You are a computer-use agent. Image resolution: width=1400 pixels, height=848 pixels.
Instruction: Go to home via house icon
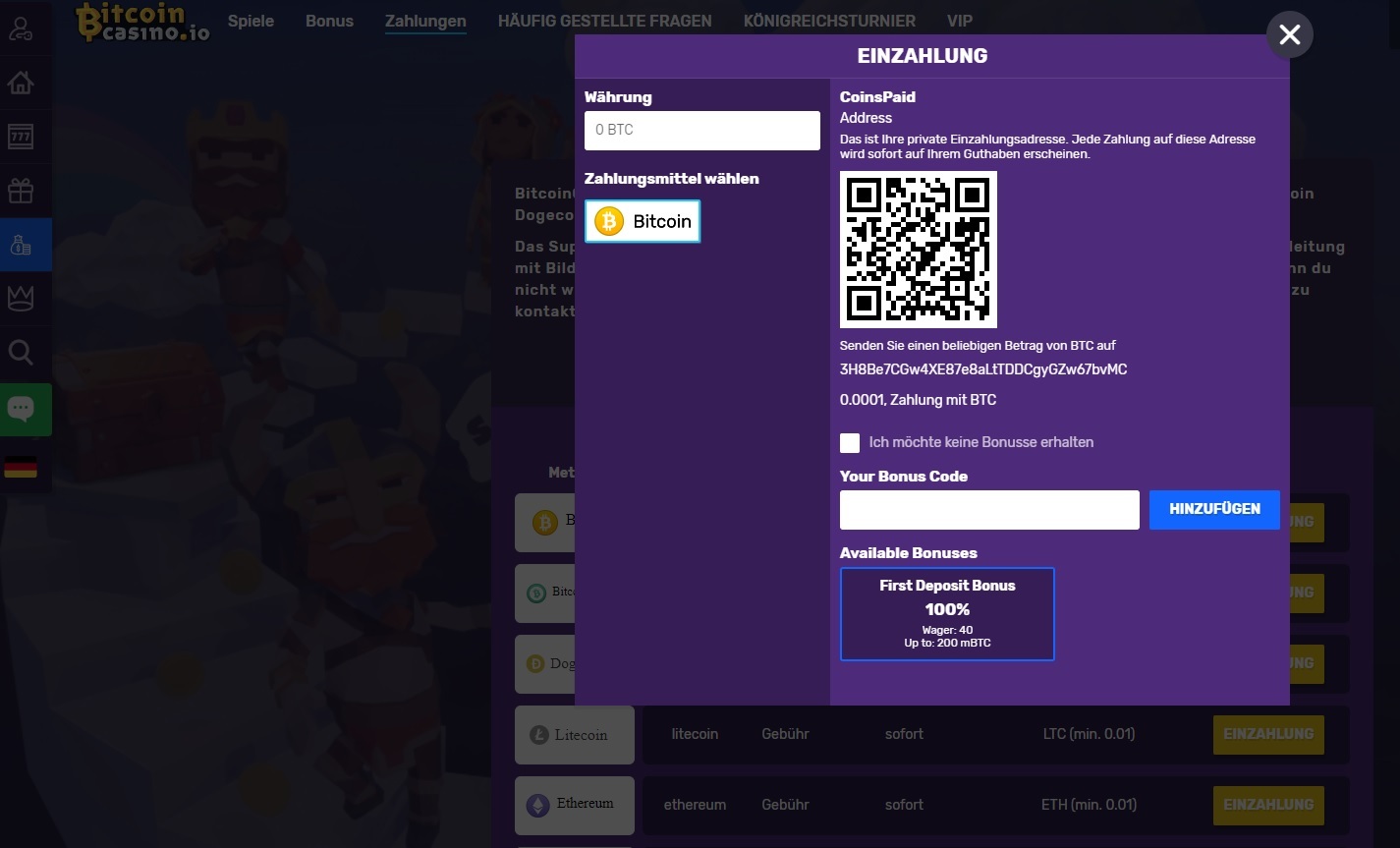[x=21, y=83]
